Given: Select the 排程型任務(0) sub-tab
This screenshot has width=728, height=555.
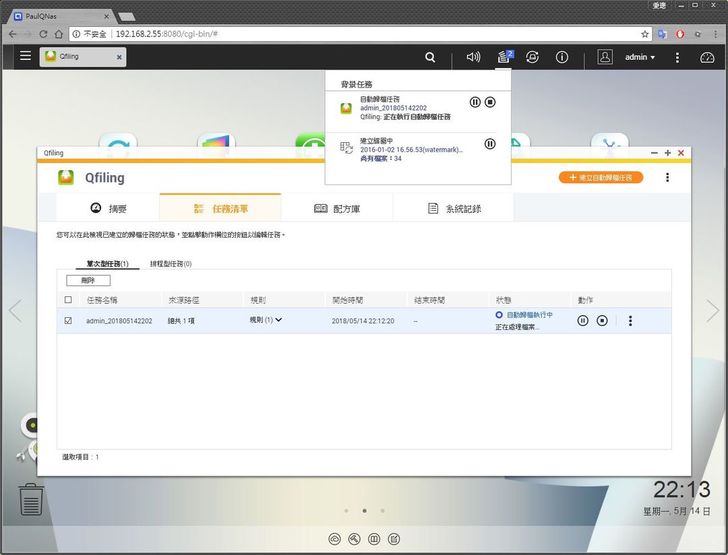Looking at the screenshot, I should 170,264.
